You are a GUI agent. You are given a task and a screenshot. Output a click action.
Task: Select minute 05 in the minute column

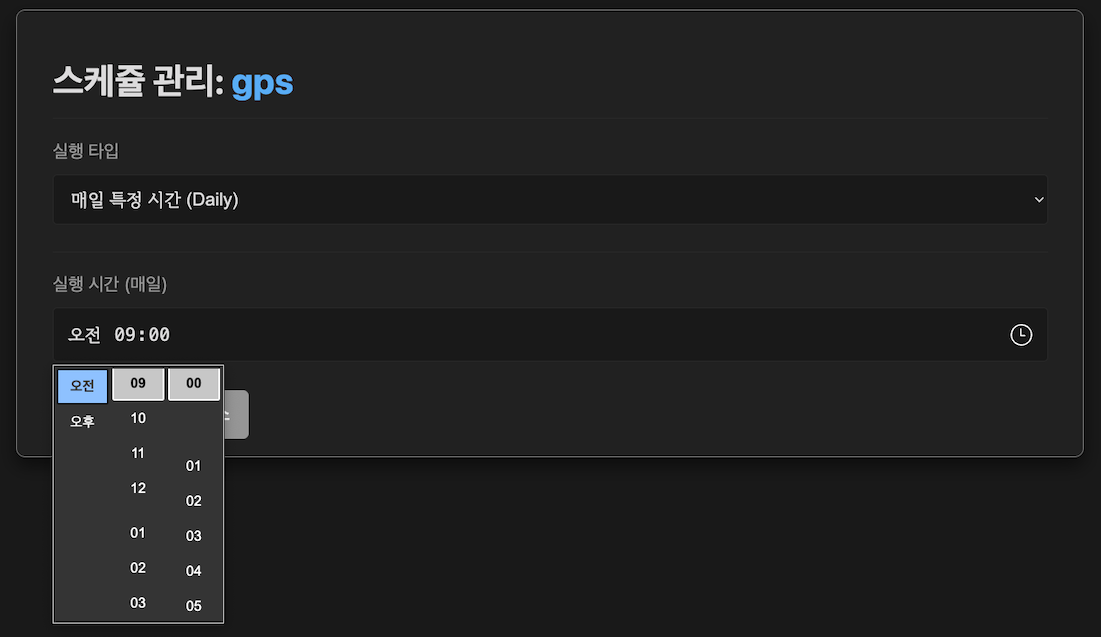click(x=193, y=605)
